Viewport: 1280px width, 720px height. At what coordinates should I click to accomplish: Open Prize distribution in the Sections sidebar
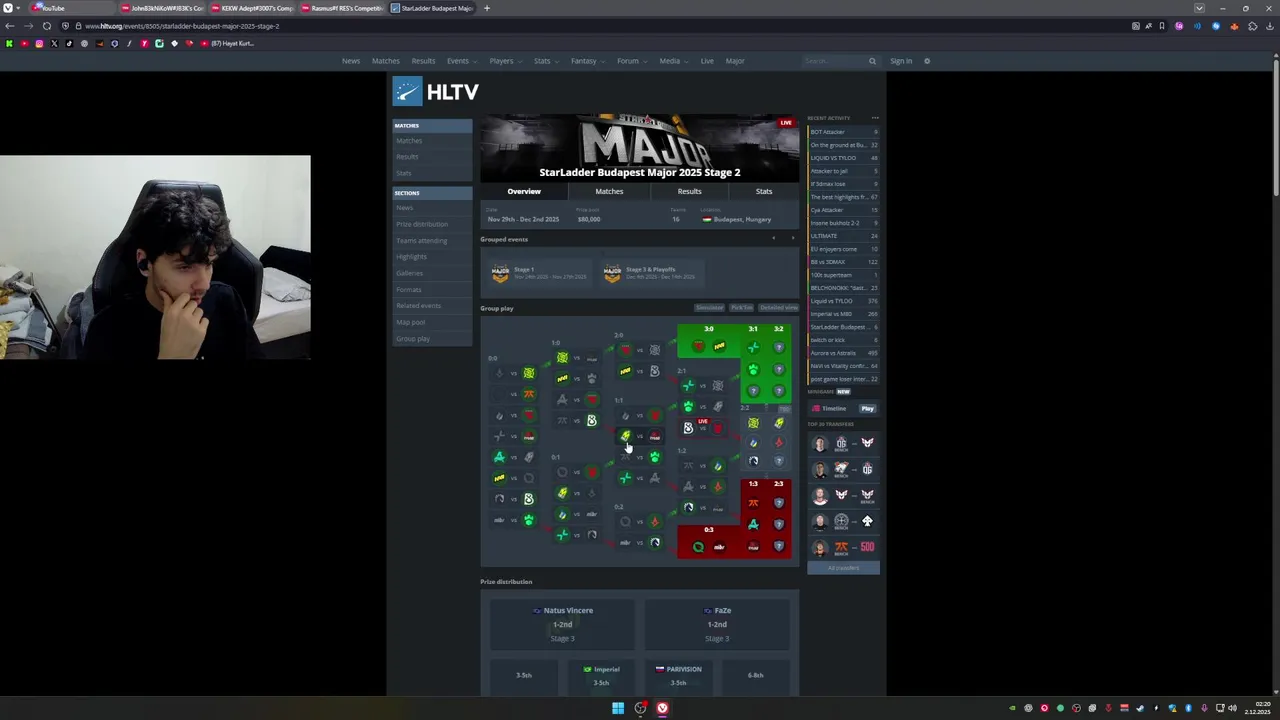[x=422, y=224]
